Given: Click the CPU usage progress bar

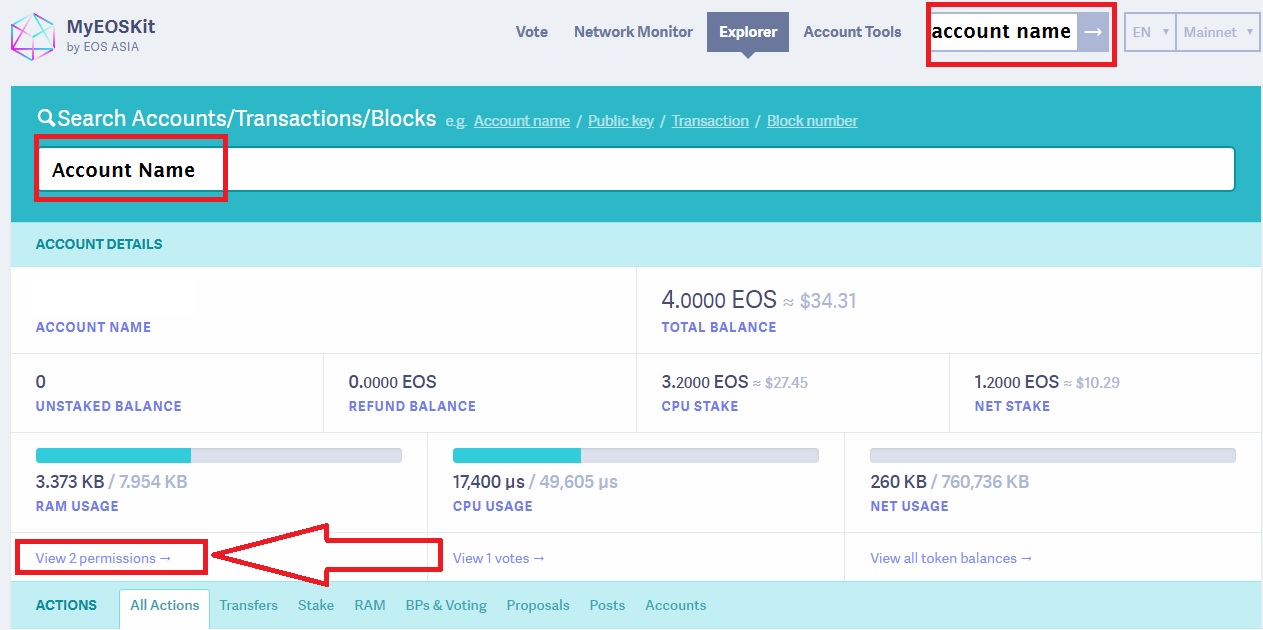Looking at the screenshot, I should click(x=635, y=455).
